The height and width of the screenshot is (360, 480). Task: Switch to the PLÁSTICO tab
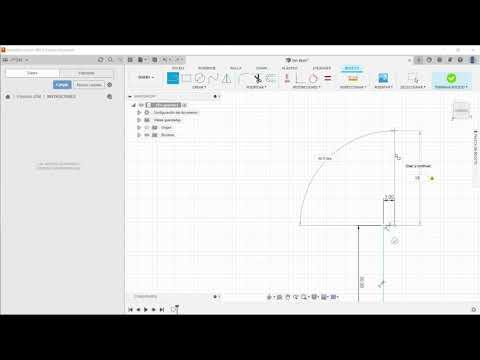289,68
